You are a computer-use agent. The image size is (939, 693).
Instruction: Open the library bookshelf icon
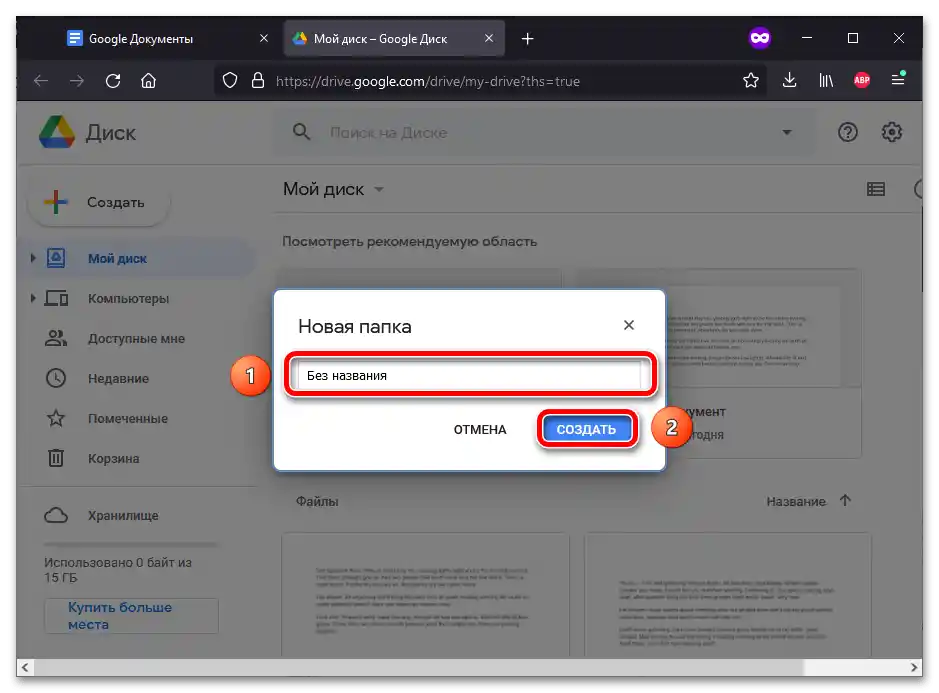(x=826, y=80)
